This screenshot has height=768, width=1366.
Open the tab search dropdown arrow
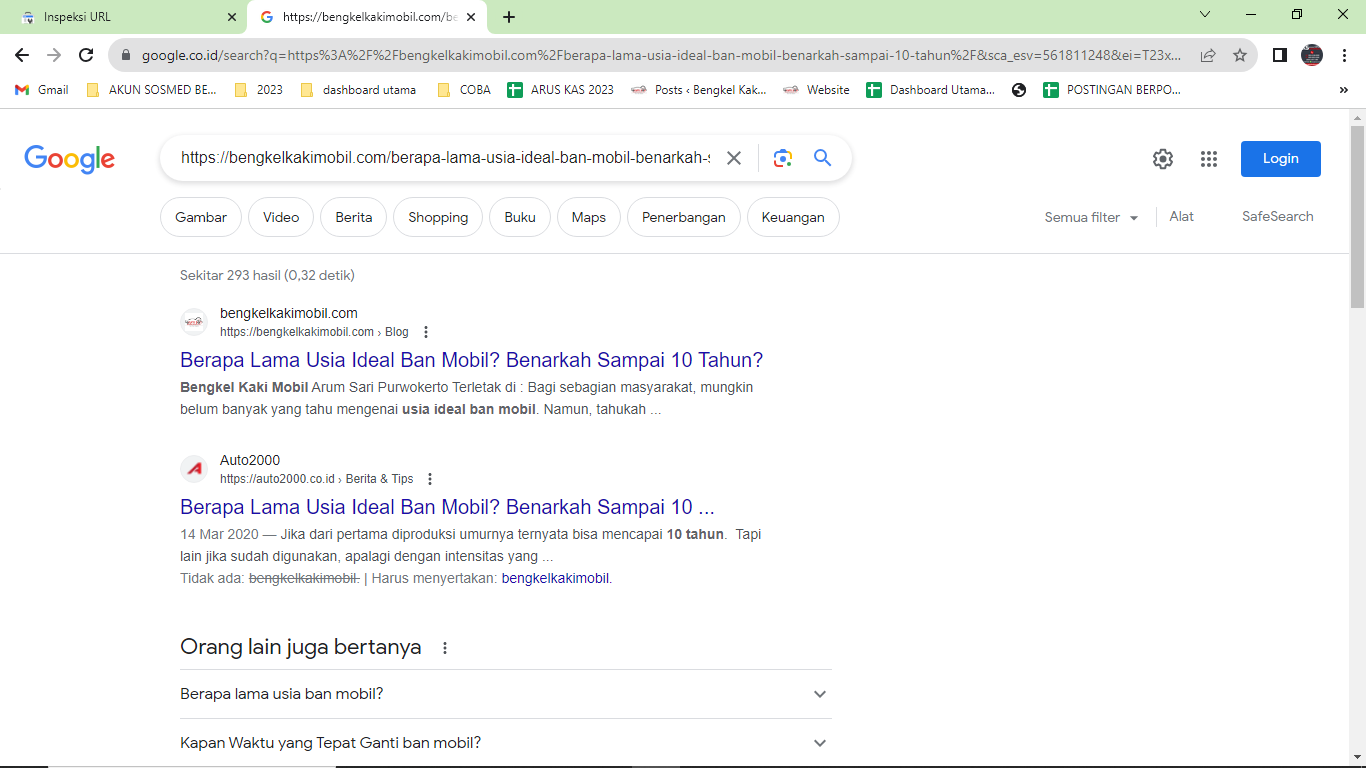pyautogui.click(x=1205, y=15)
